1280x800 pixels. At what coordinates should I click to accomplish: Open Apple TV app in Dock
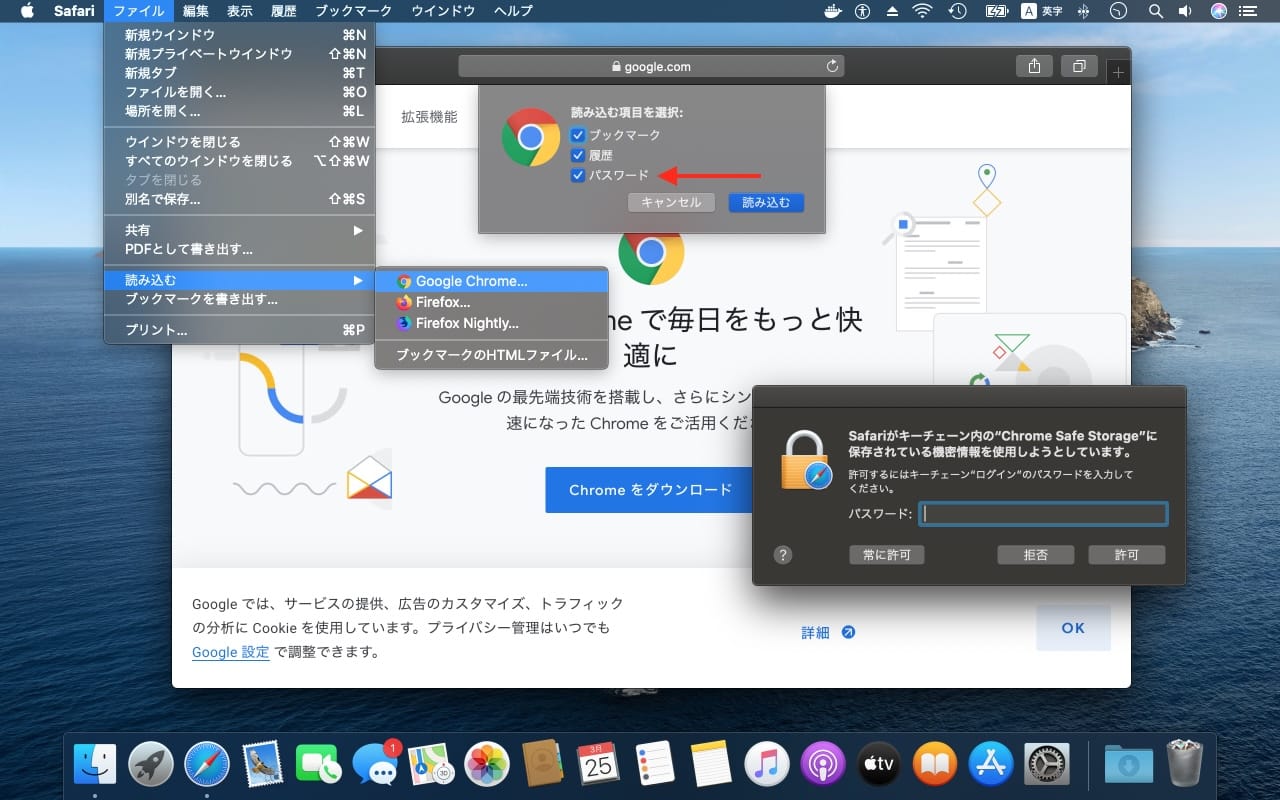tap(879, 765)
